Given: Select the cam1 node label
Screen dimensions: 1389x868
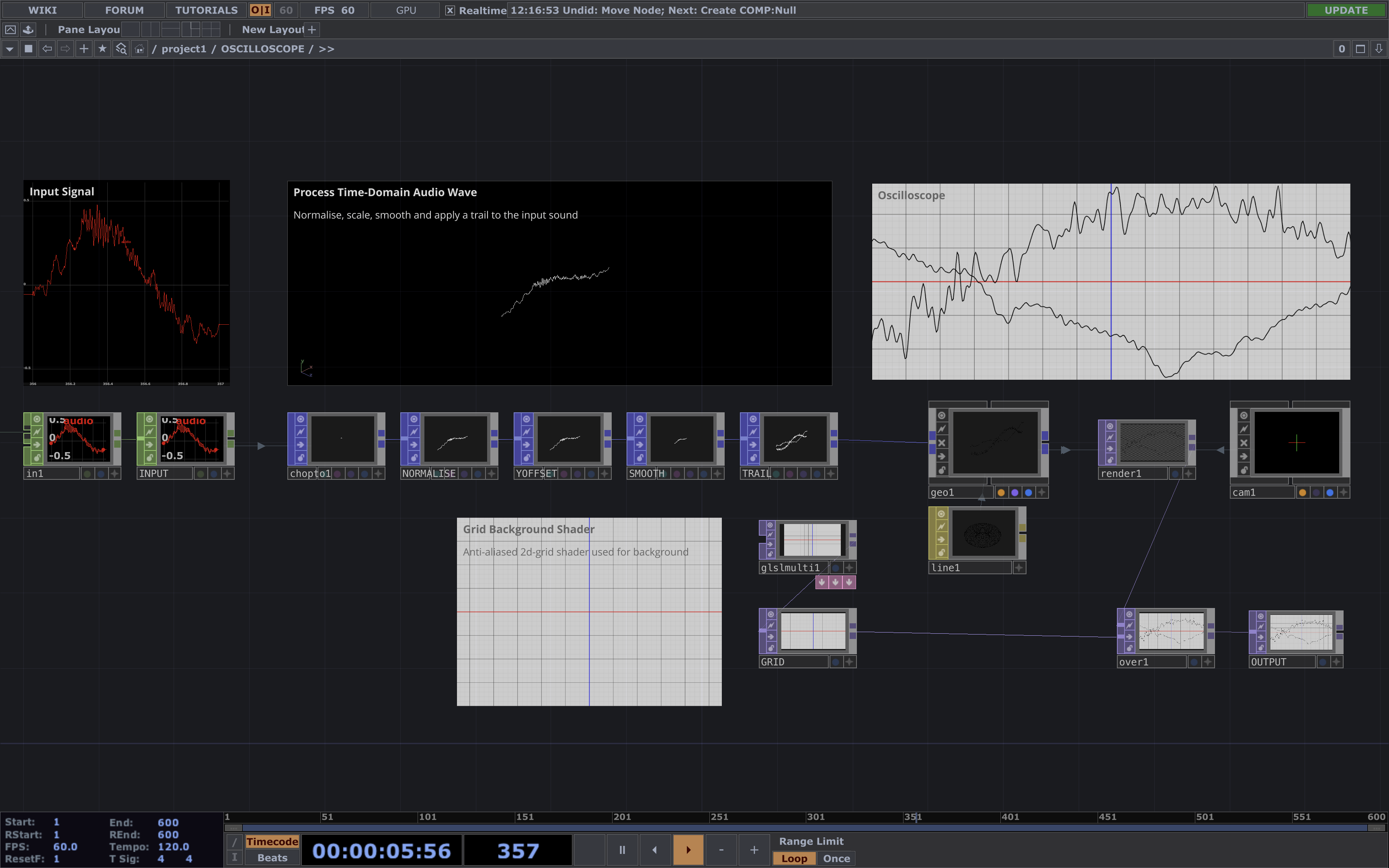Looking at the screenshot, I should tap(1262, 493).
